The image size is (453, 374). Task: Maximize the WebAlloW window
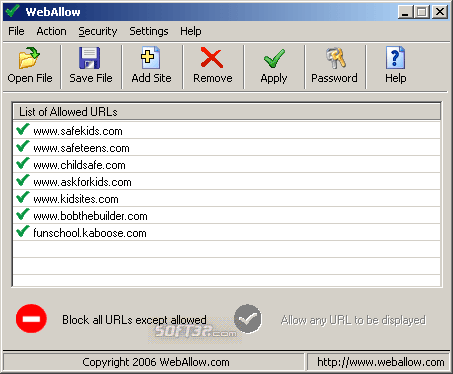[422, 12]
